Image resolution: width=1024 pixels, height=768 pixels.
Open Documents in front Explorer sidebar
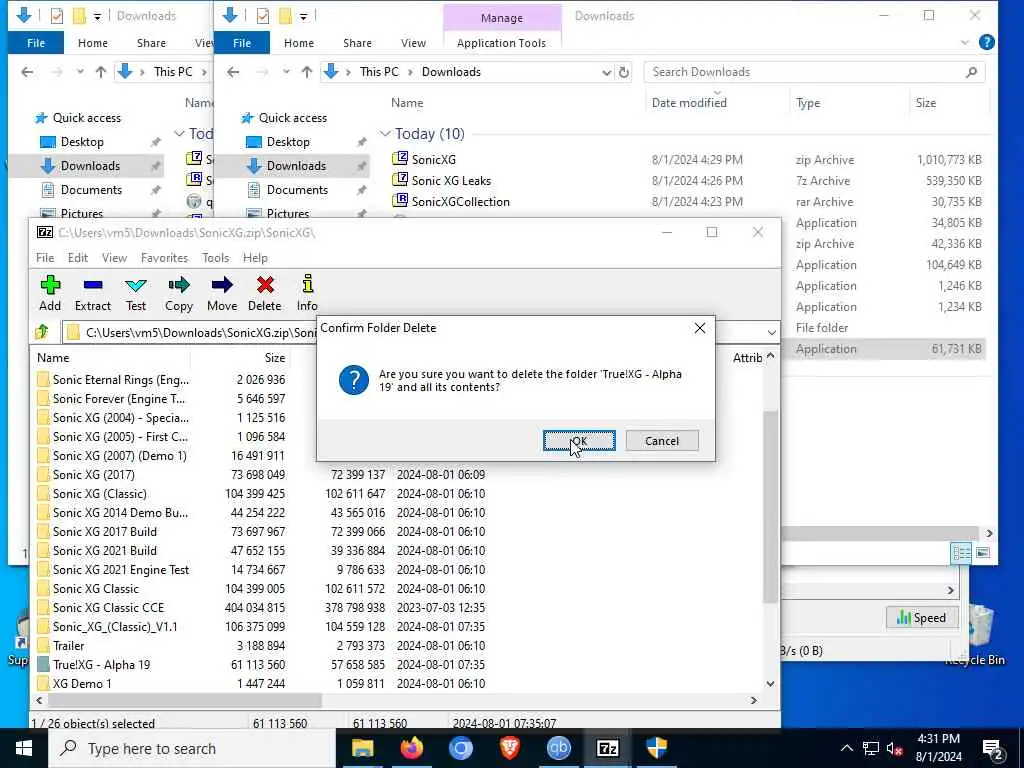point(296,190)
